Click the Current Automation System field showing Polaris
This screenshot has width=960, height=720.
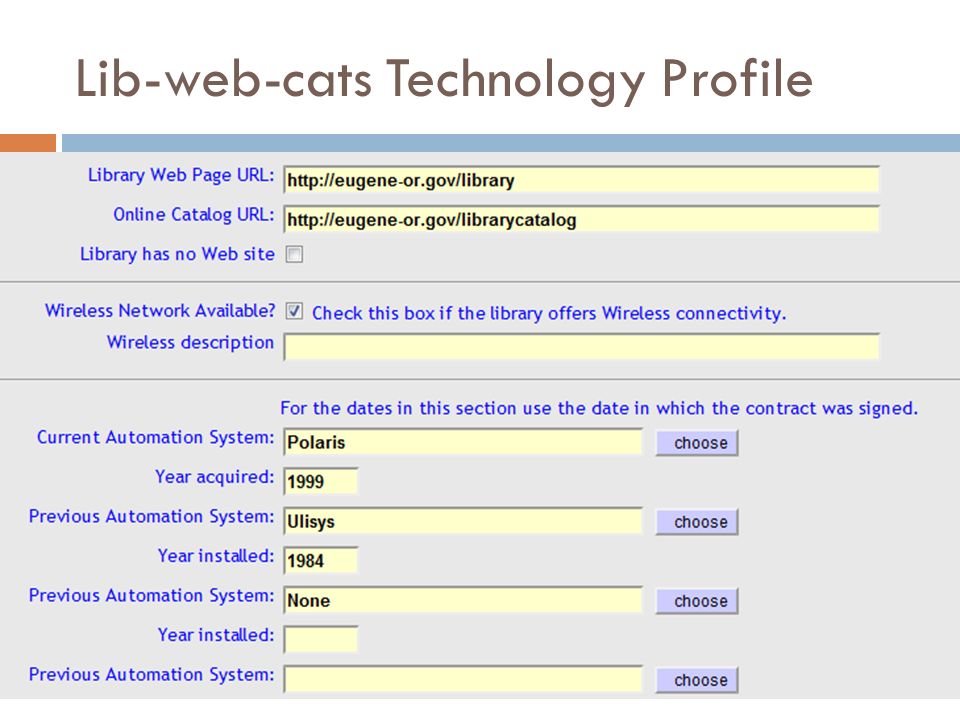[463, 442]
